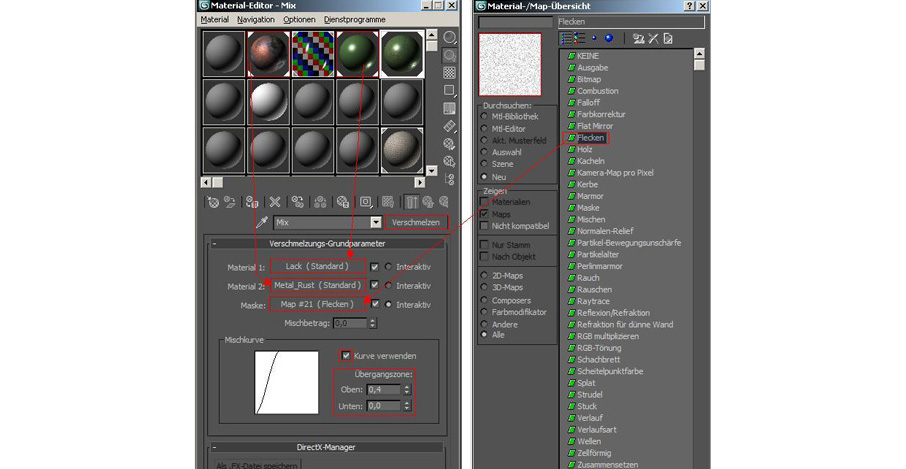Click the delete from library X icon in map browser
The width and height of the screenshot is (906, 469).
652,38
